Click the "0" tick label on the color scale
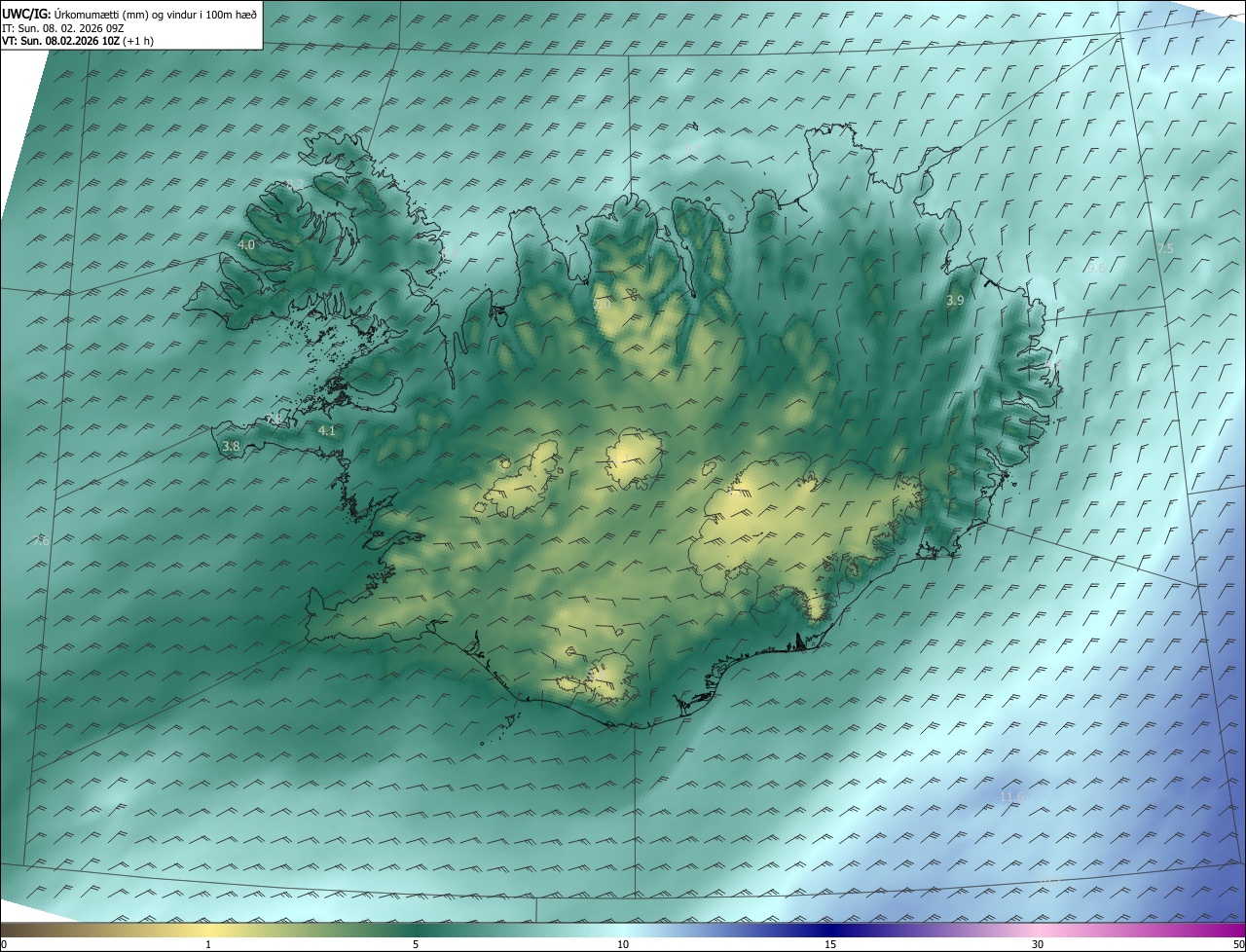The image size is (1246, 952). (4, 944)
